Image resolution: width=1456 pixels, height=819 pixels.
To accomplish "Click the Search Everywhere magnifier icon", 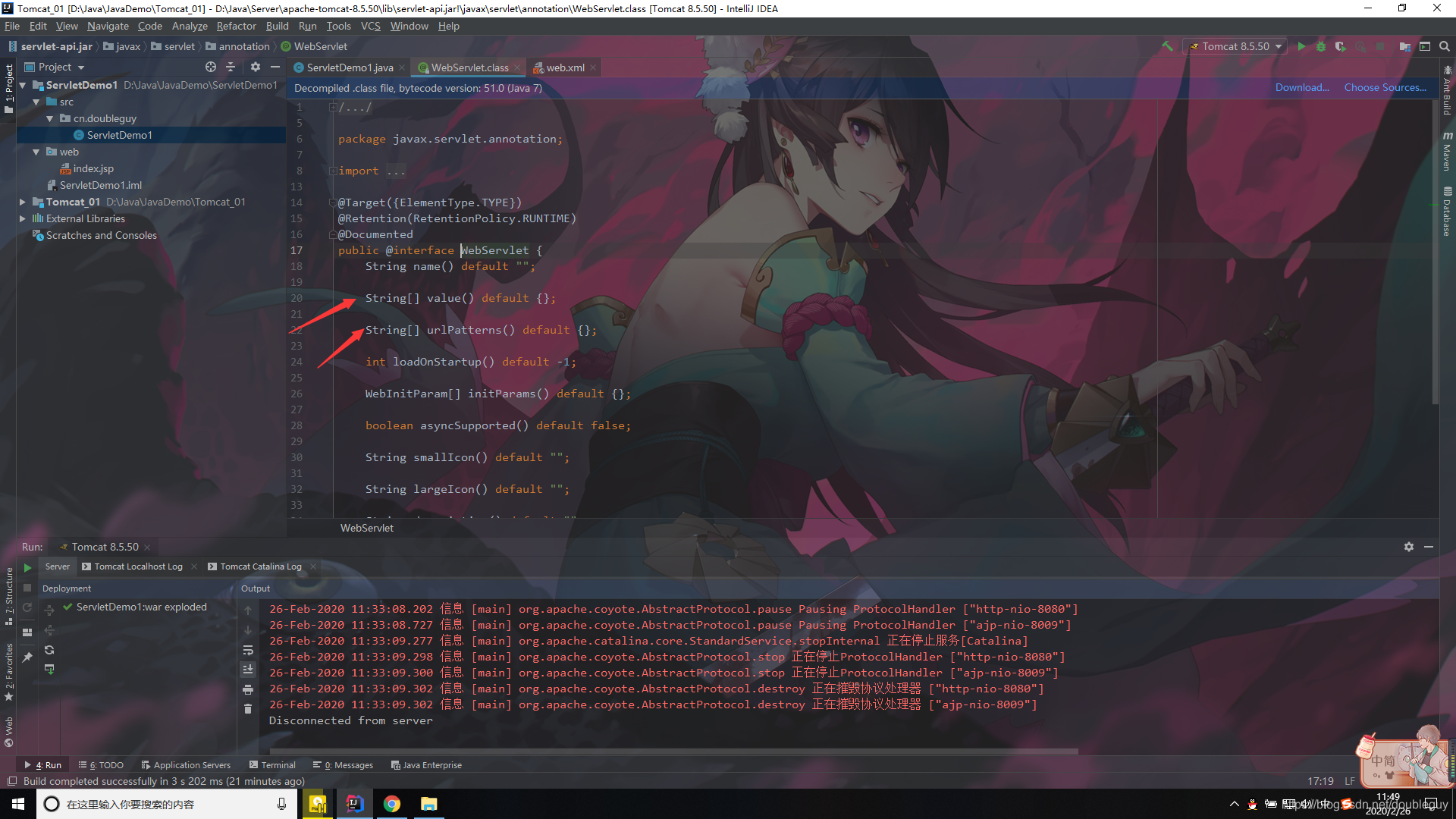I will [x=1444, y=46].
